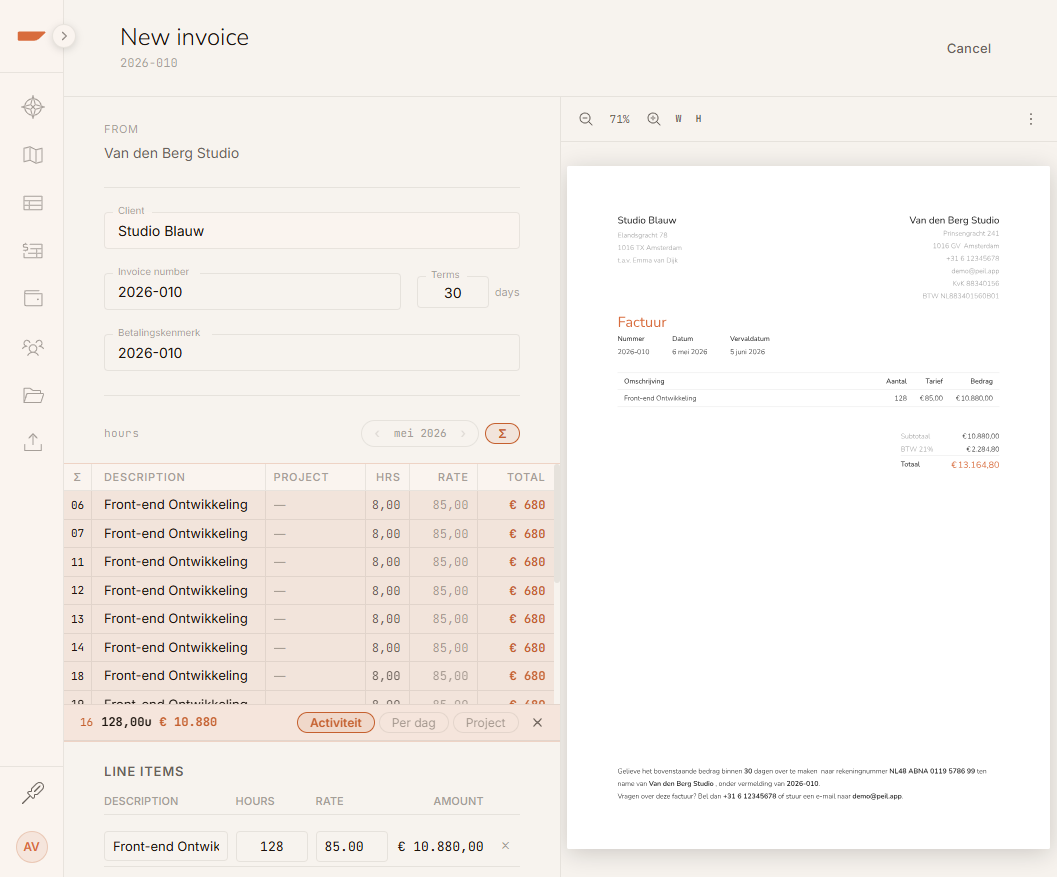Click the invoice preview page thumbnail

808,507
